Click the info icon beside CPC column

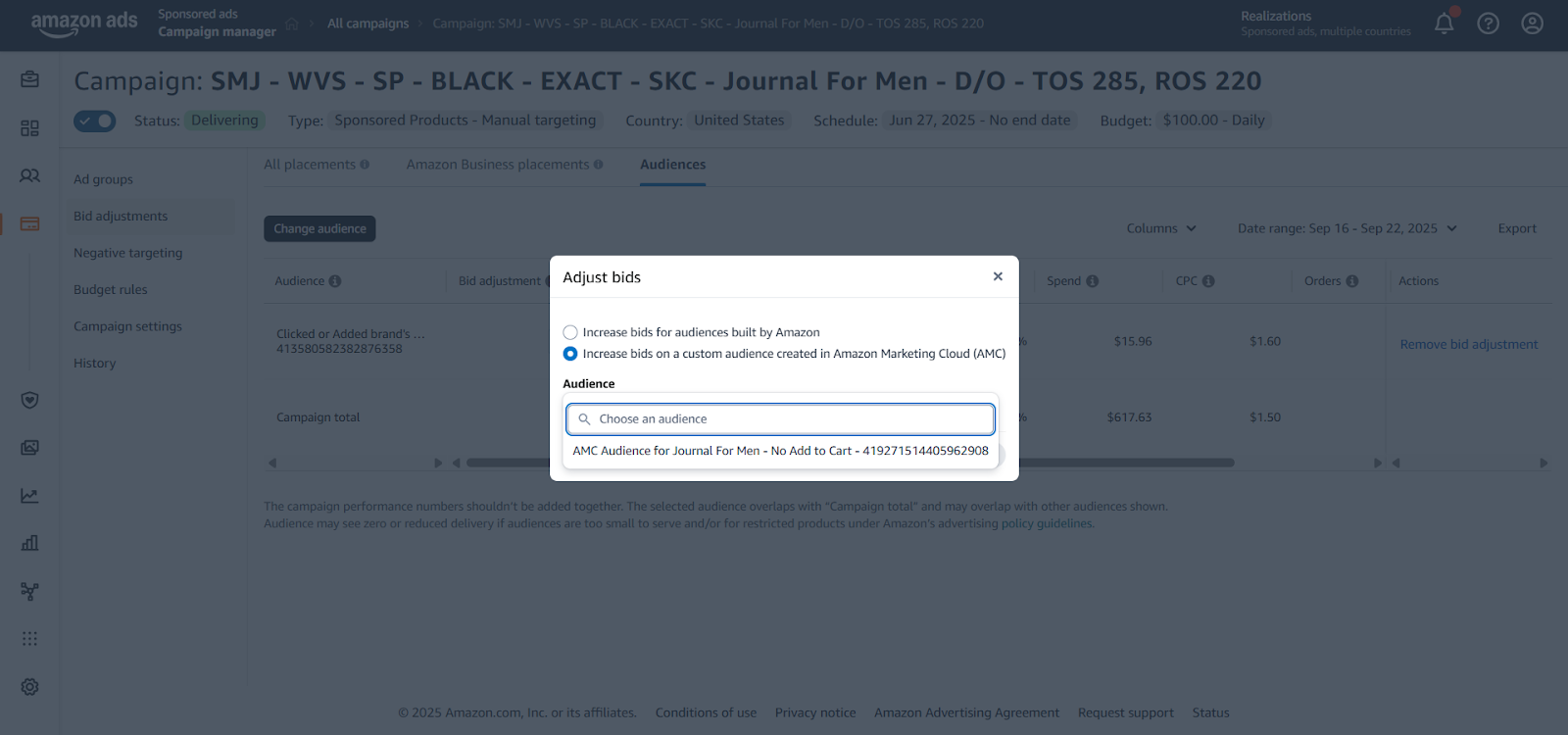[x=1208, y=281]
